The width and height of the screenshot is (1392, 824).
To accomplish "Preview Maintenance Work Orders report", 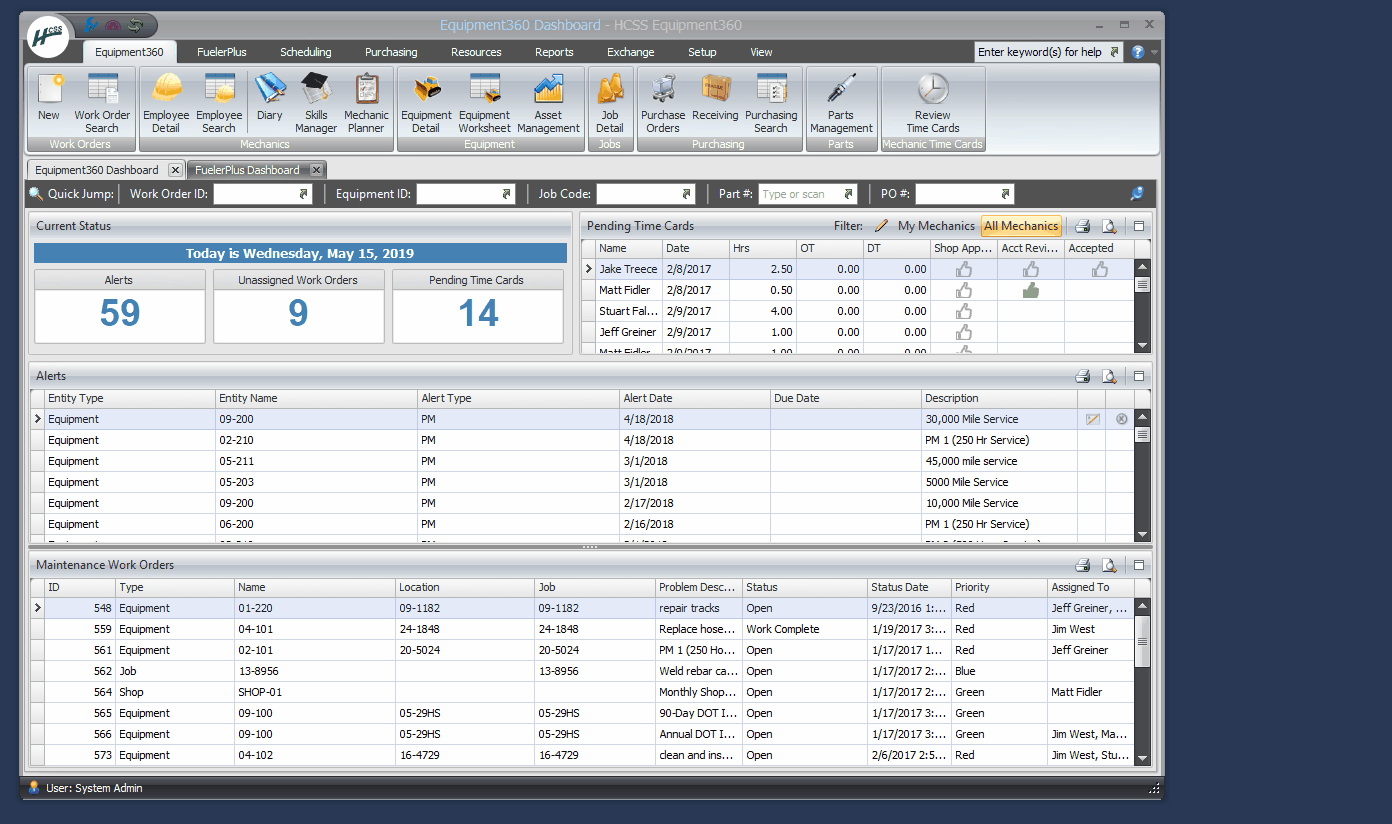I will 1109,565.
